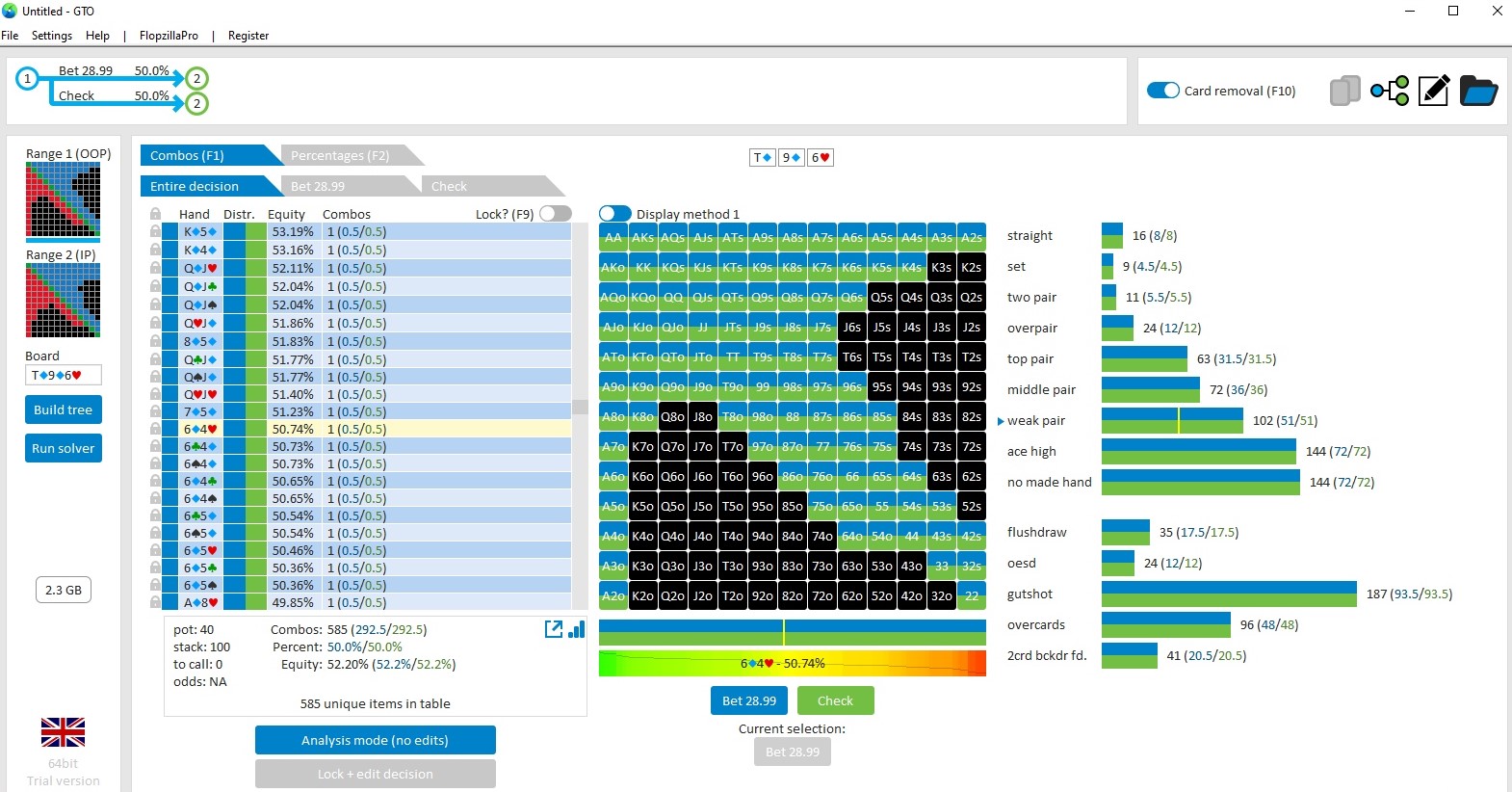This screenshot has width=1512, height=792.
Task: Click the blue open folder icon
Action: click(1478, 91)
